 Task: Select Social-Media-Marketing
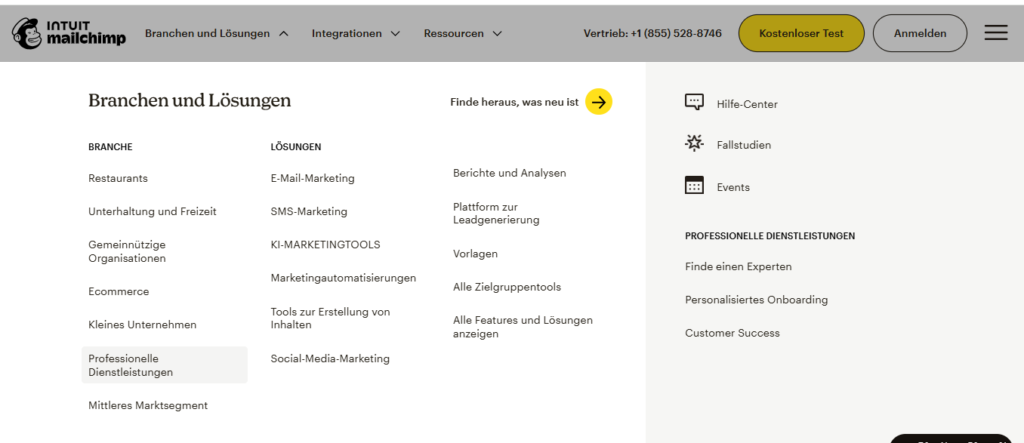330,359
